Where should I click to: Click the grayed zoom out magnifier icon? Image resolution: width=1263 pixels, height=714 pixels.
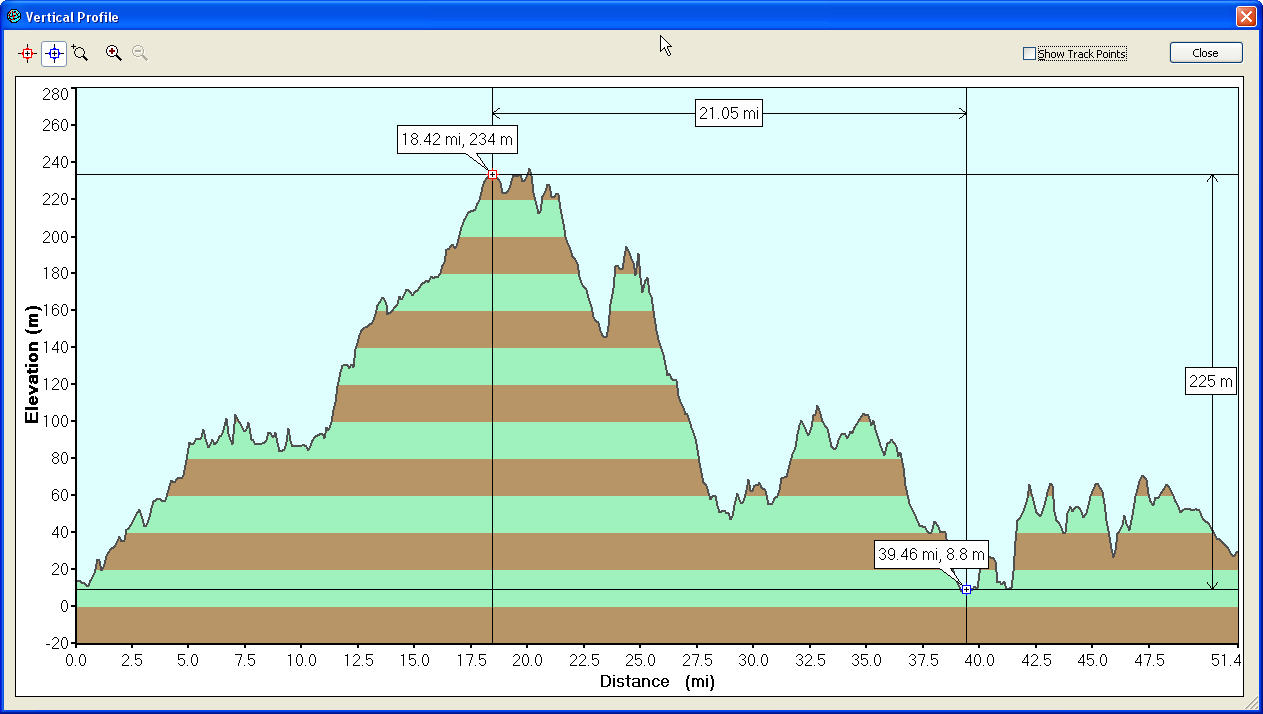click(140, 54)
